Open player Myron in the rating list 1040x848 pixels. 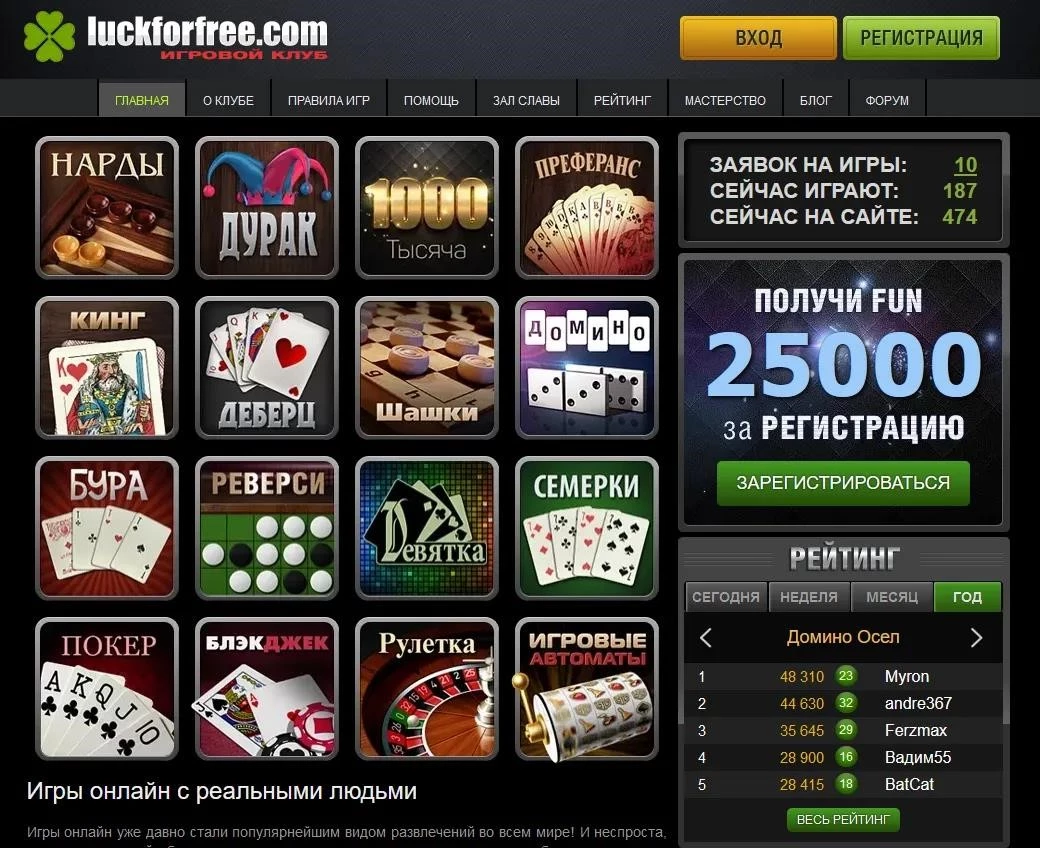907,676
